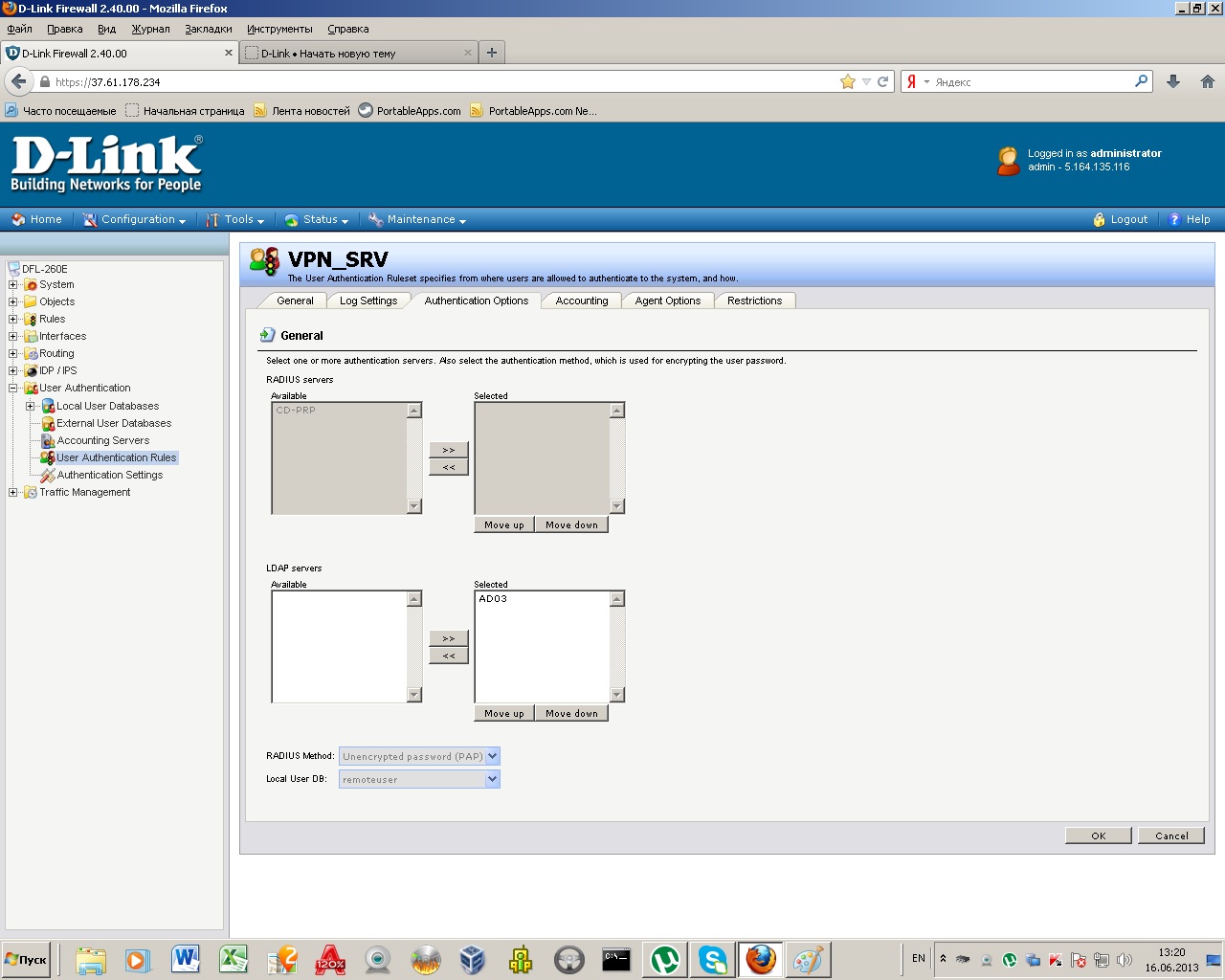Switch to the General tab
This screenshot has width=1225, height=980.
point(295,301)
